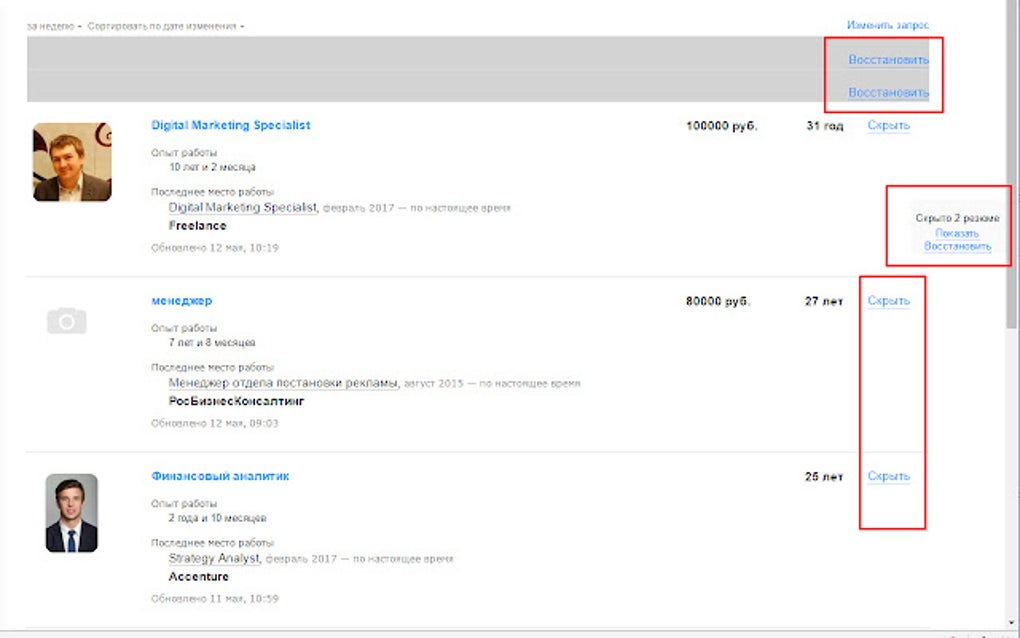Click the '100000 руб.' salary value
Viewport: 1020px width, 638px height.
pos(721,126)
